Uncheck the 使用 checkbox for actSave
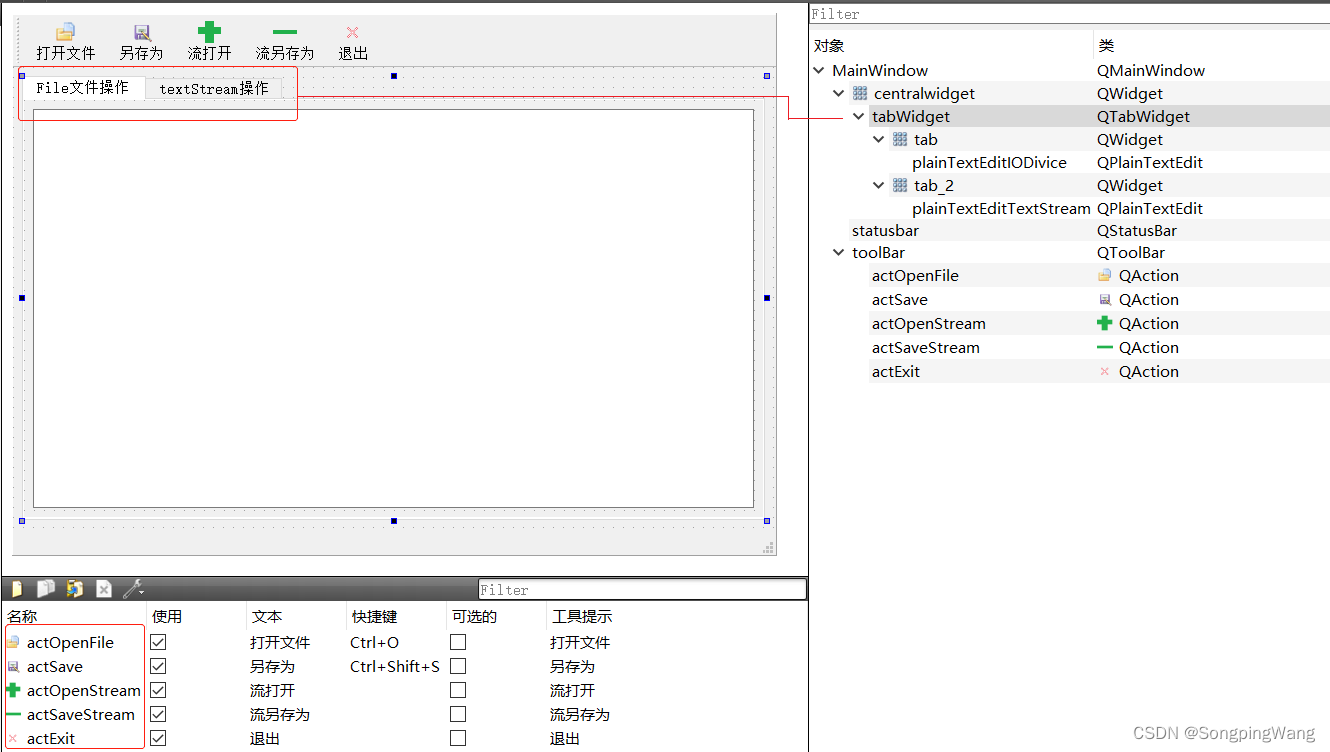 tap(157, 665)
